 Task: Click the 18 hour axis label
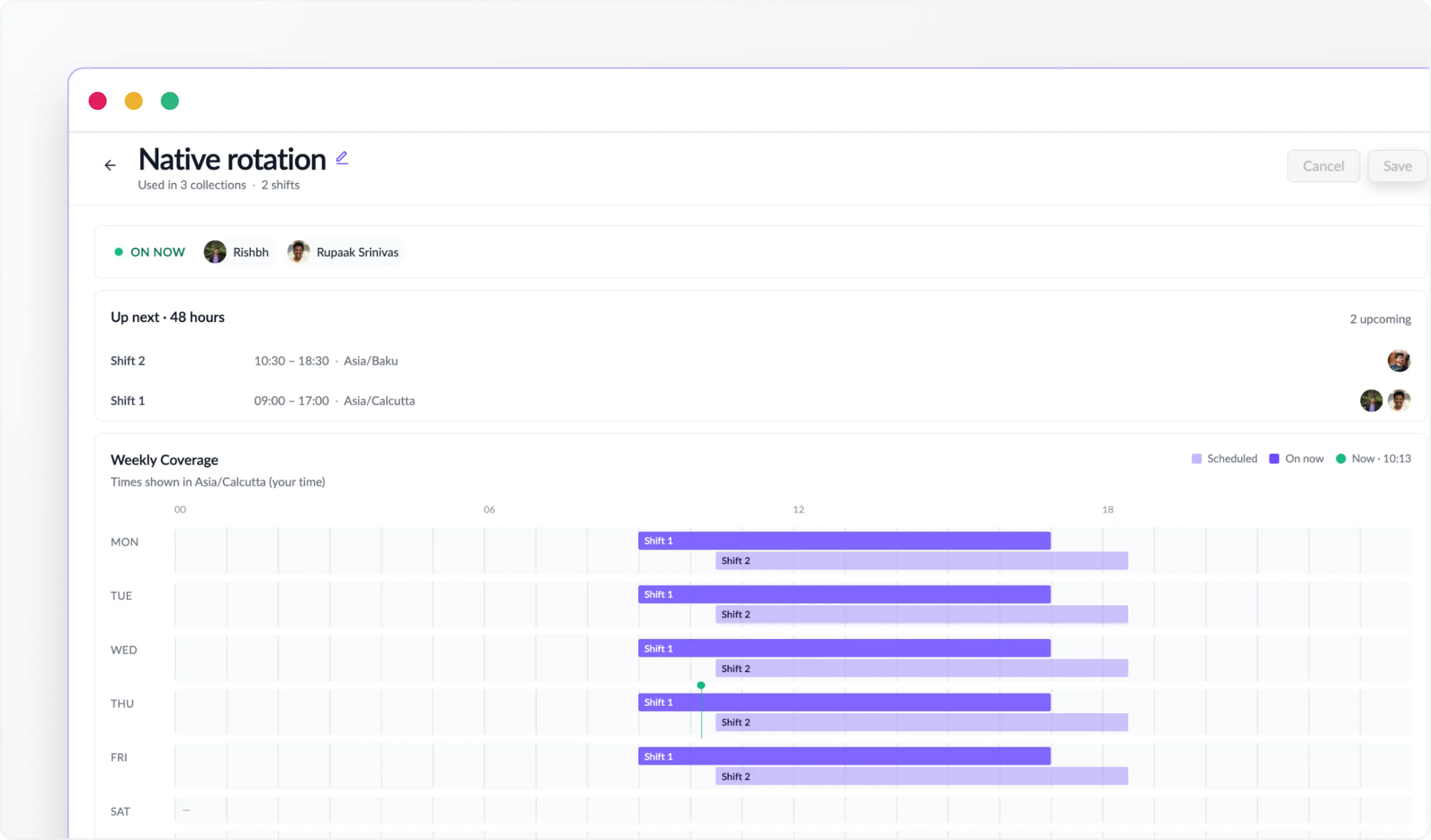click(x=1108, y=510)
